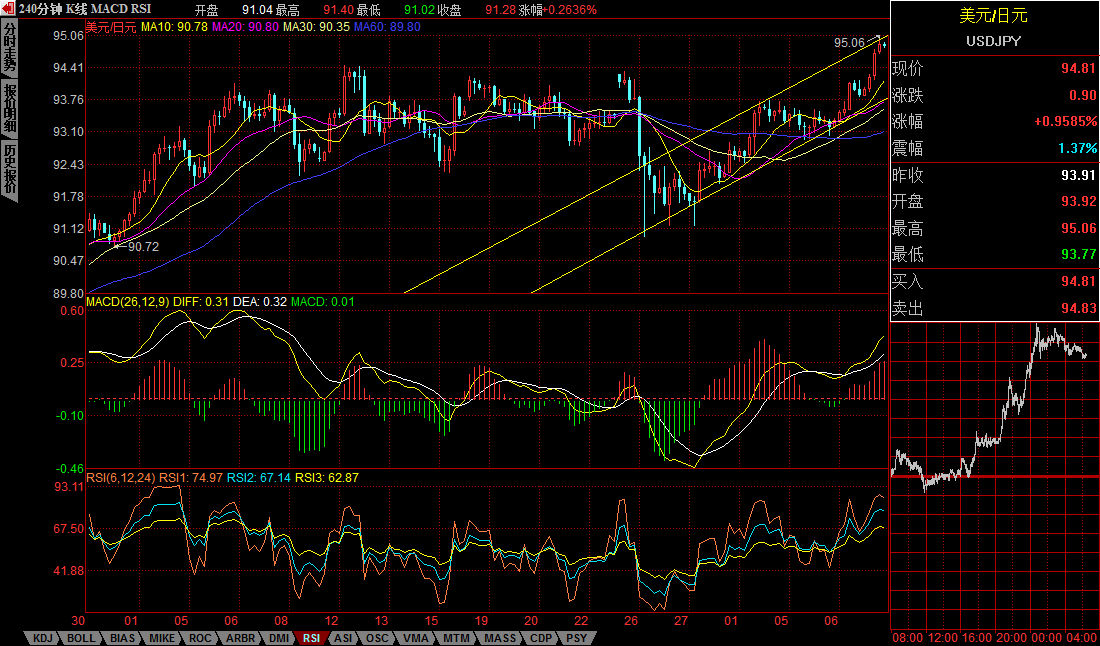Click the chart title 240分钟 K线 MACD RSI
Image resolution: width=1100 pixels, height=646 pixels.
(x=87, y=10)
